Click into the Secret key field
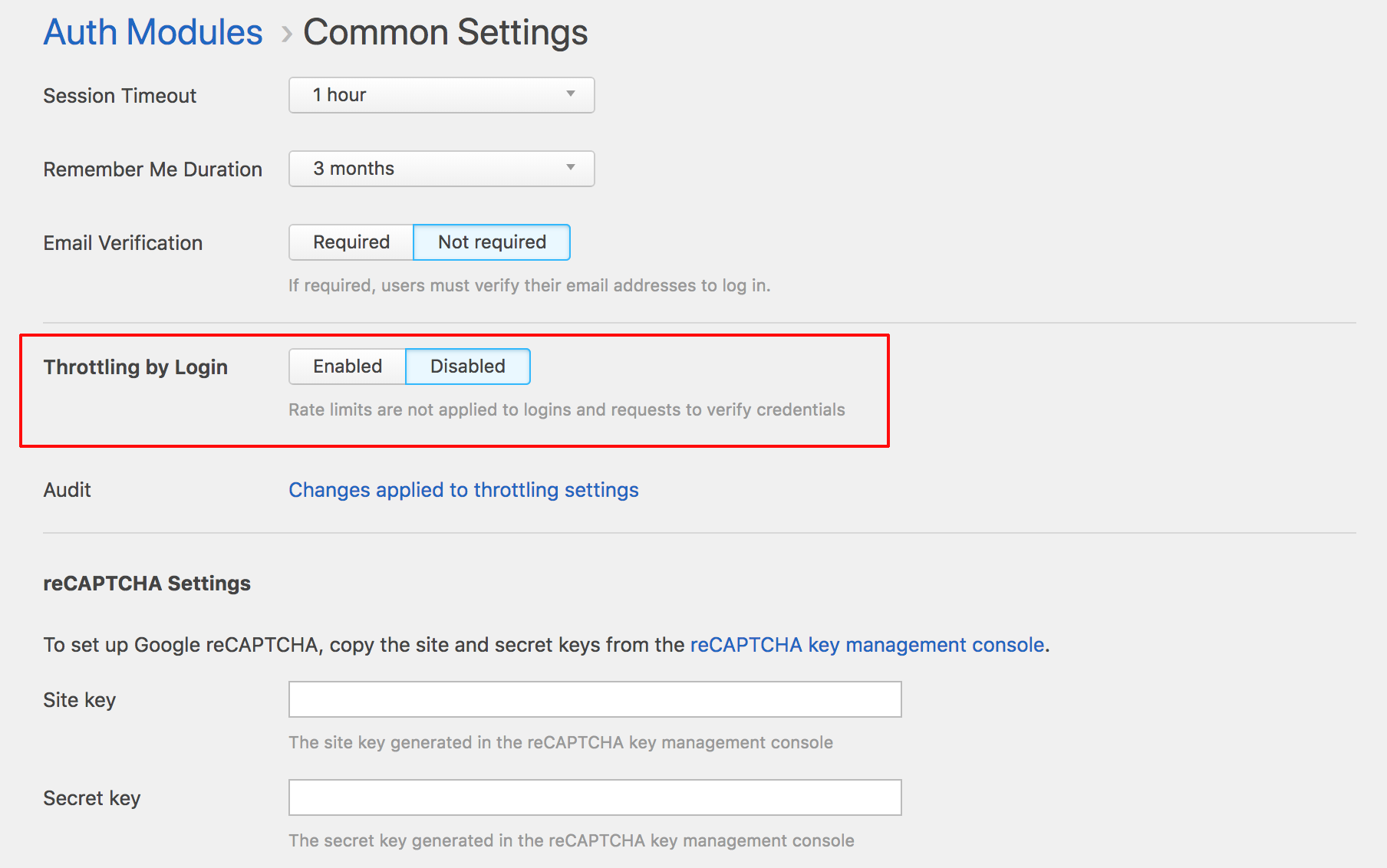This screenshot has height=868, width=1387. [x=595, y=797]
